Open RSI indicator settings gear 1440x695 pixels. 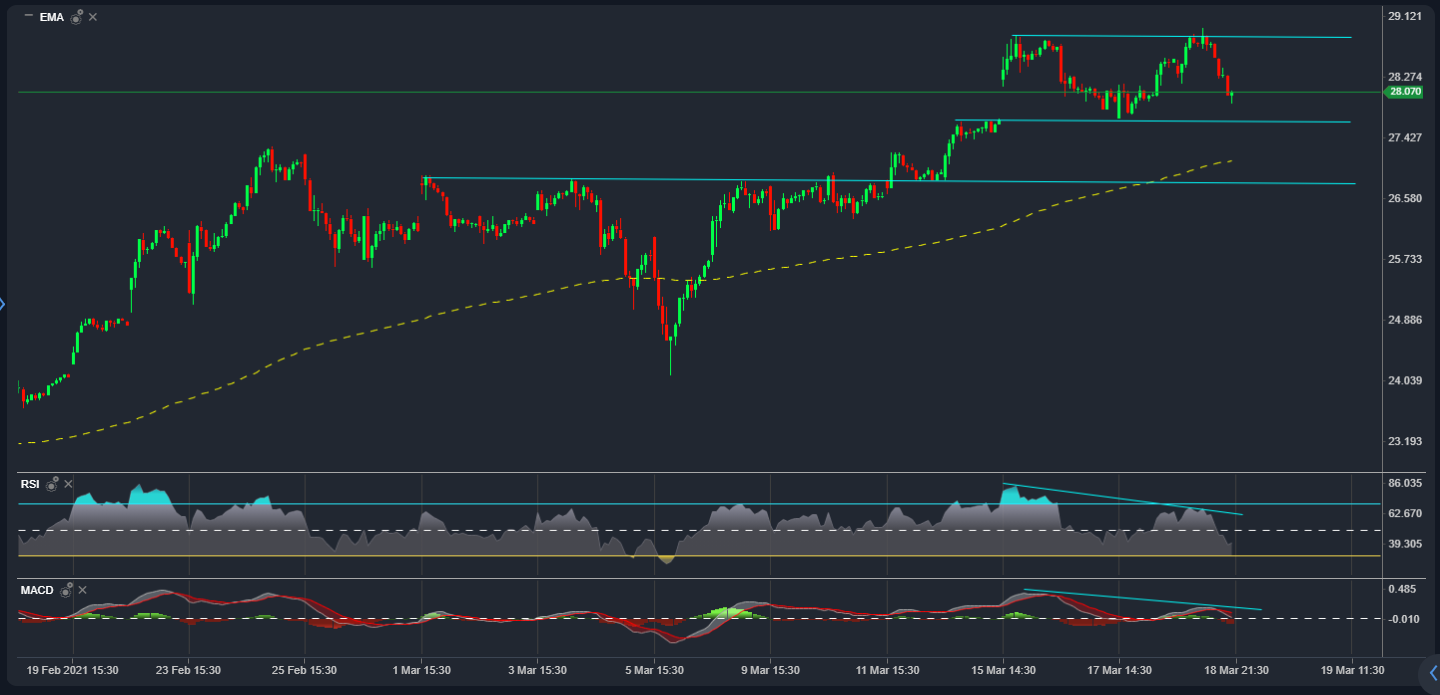(x=51, y=484)
